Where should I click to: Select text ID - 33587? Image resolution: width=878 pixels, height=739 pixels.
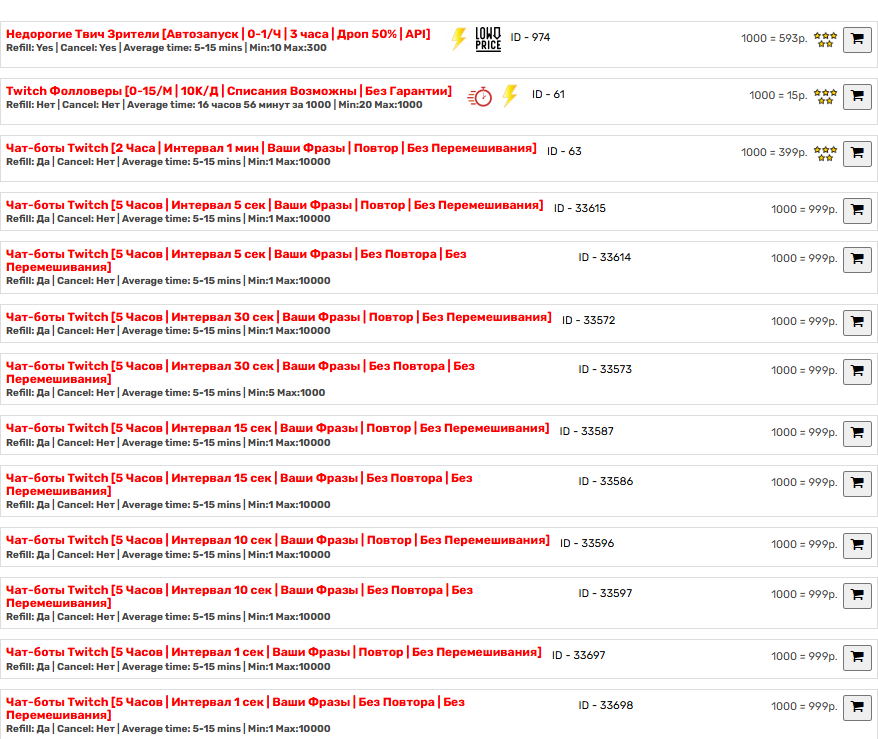pyautogui.click(x=586, y=432)
